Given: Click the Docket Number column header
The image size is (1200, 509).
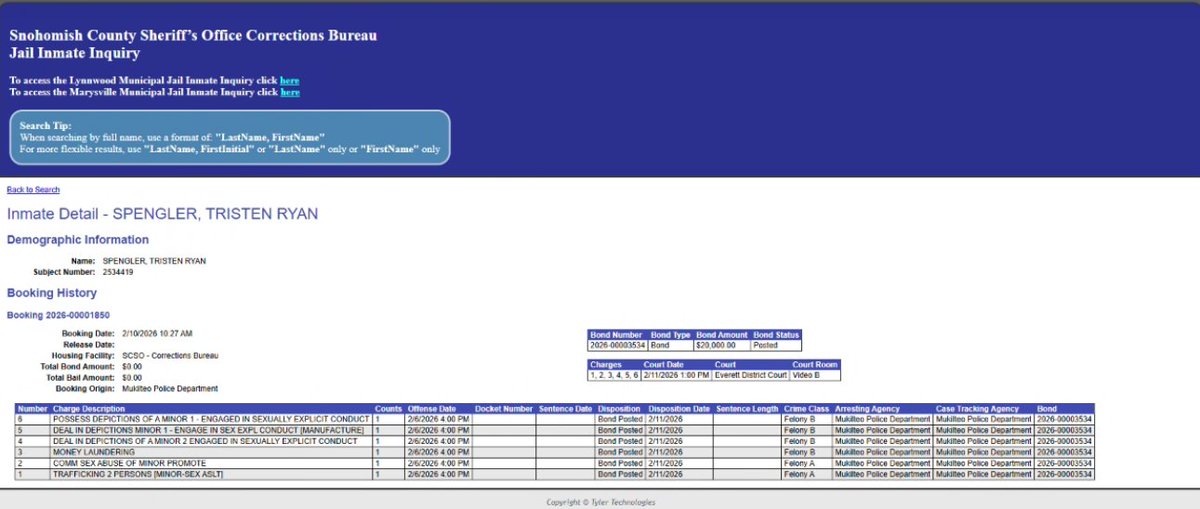Looking at the screenshot, I should point(504,409).
